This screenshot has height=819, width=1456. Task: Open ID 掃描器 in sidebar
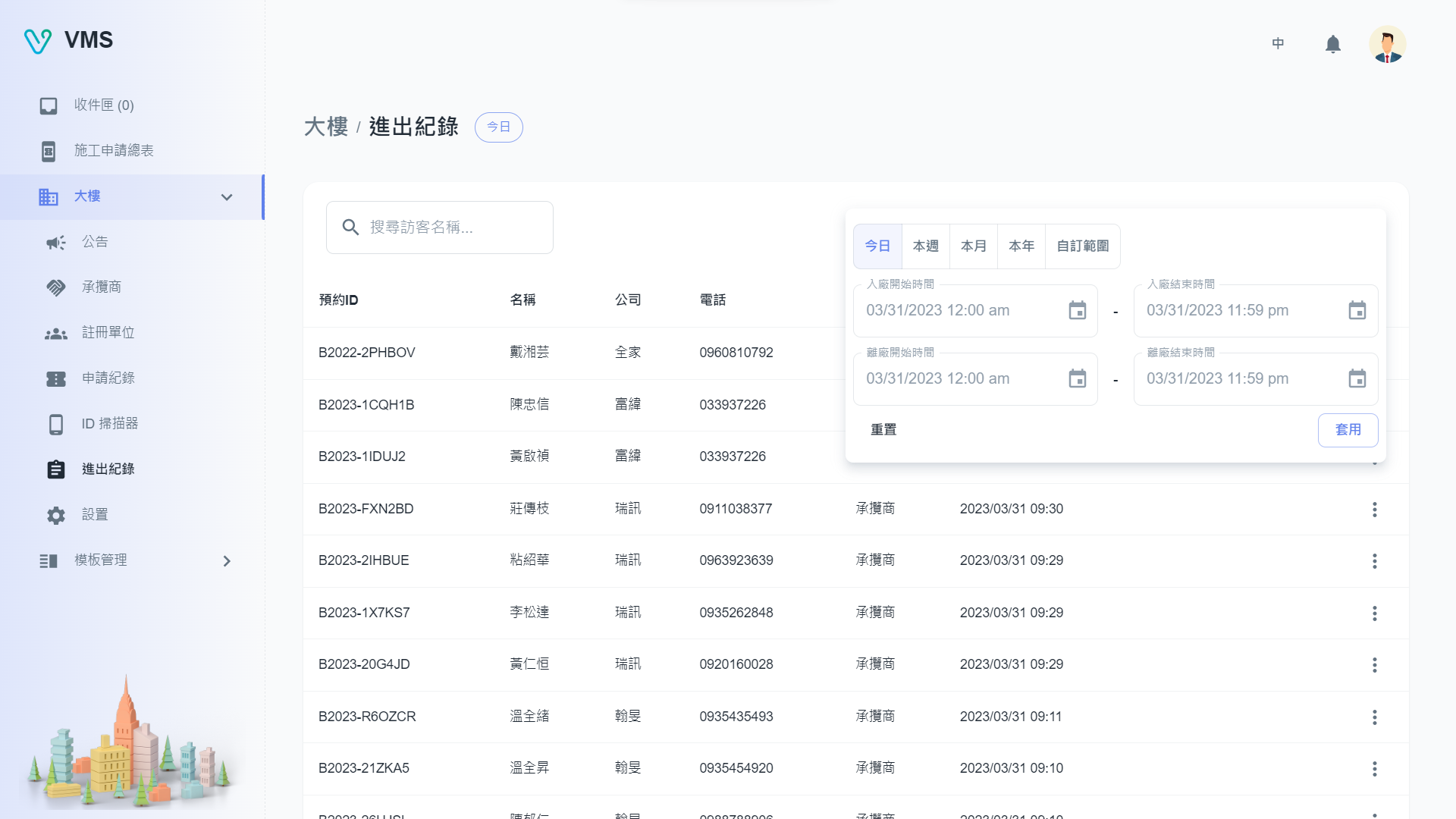(110, 424)
